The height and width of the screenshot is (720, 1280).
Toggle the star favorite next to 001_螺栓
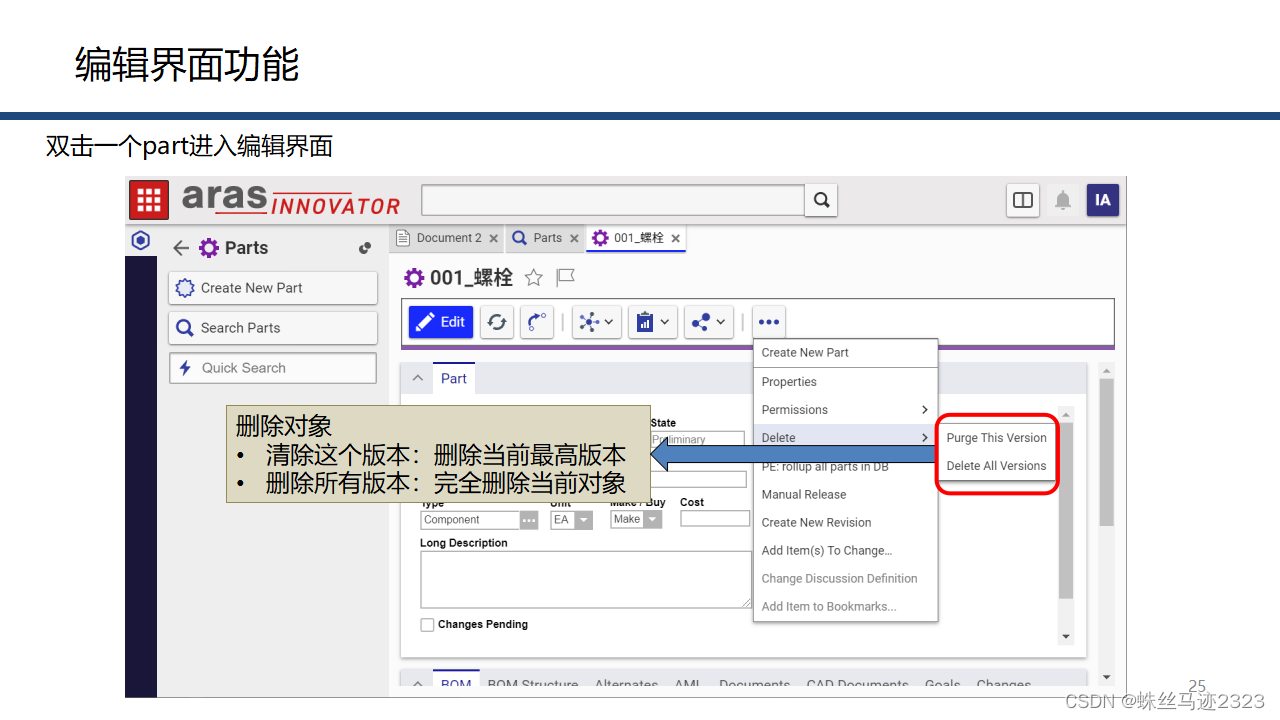[x=535, y=278]
